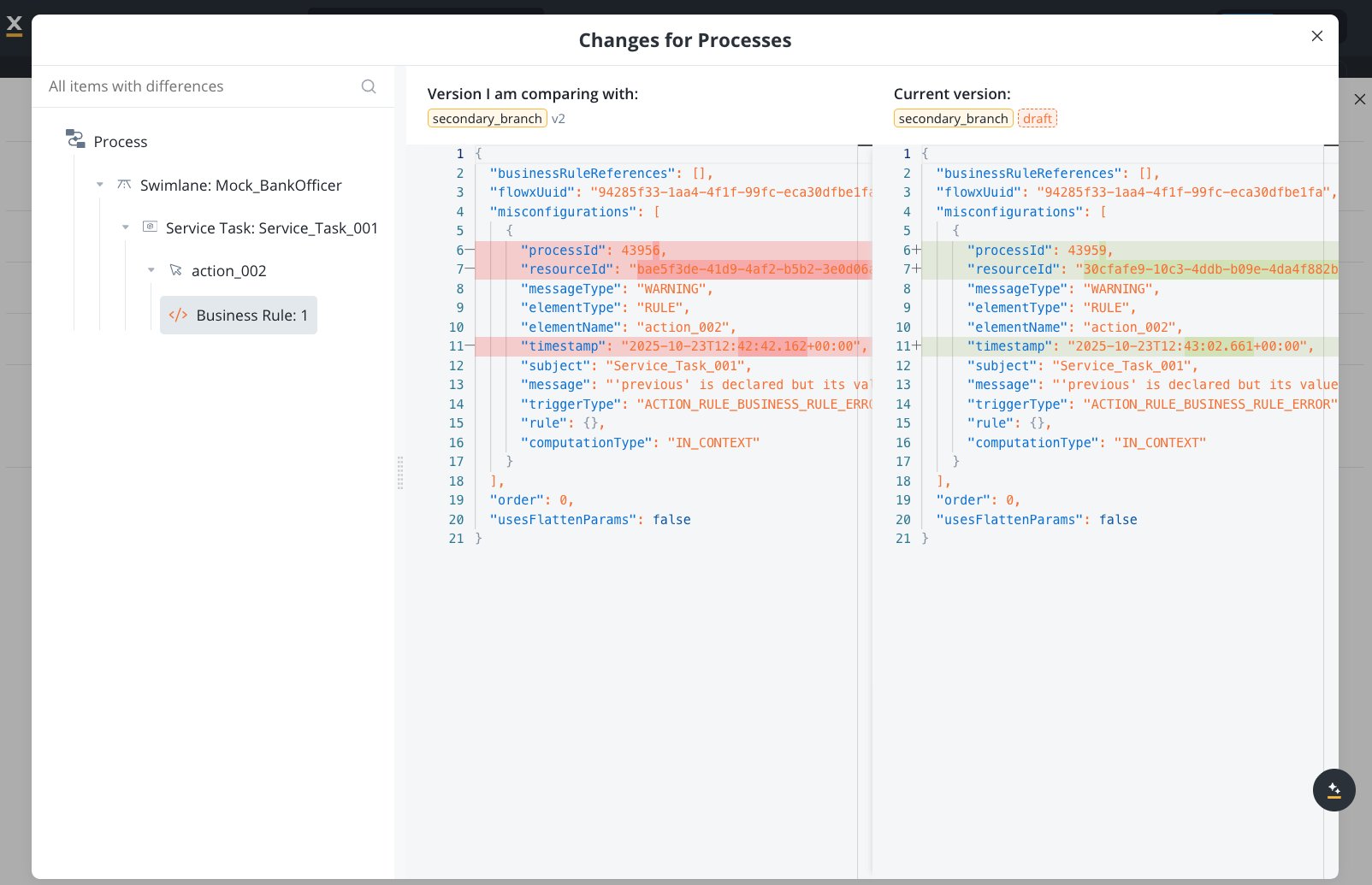Open the AI assistant sparkle button
Viewport: 1372px width, 885px height.
coord(1334,790)
